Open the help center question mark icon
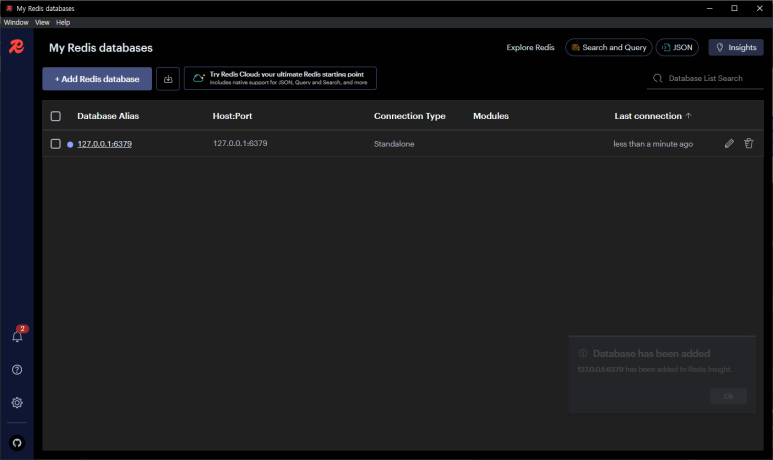The height and width of the screenshot is (460, 773). click(x=17, y=370)
